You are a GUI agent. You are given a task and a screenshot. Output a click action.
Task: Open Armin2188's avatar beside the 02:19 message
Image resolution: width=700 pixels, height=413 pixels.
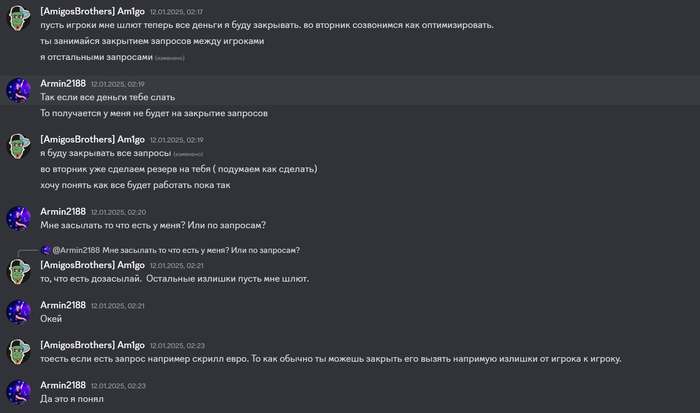(18, 91)
